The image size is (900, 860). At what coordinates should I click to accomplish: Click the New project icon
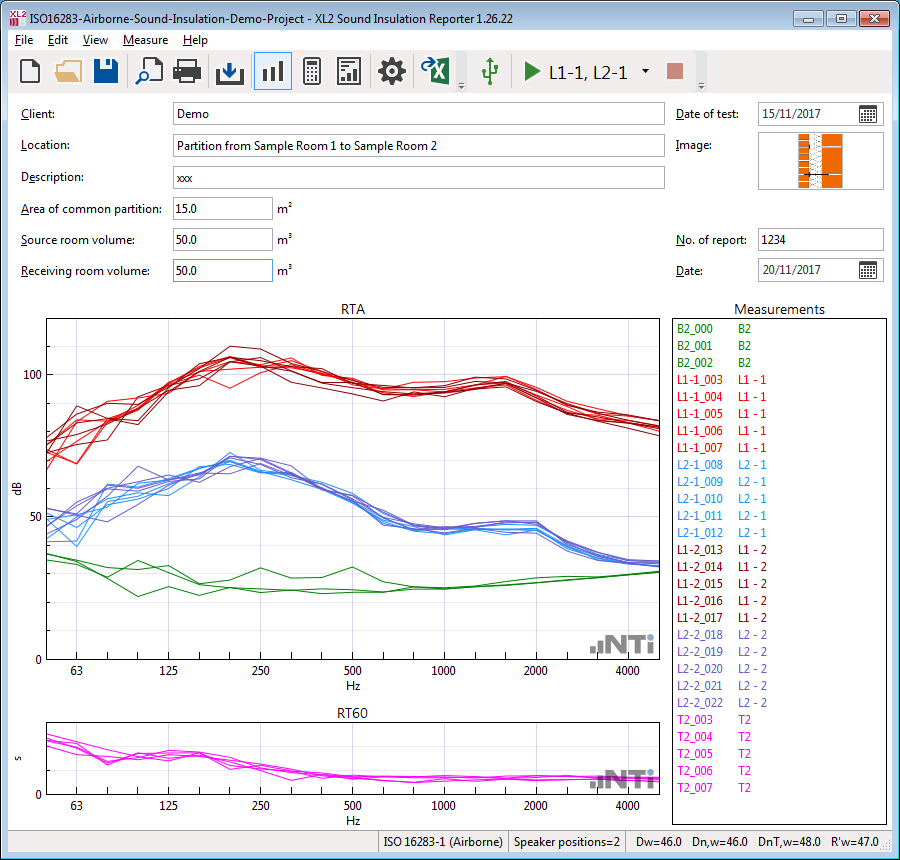click(x=31, y=71)
